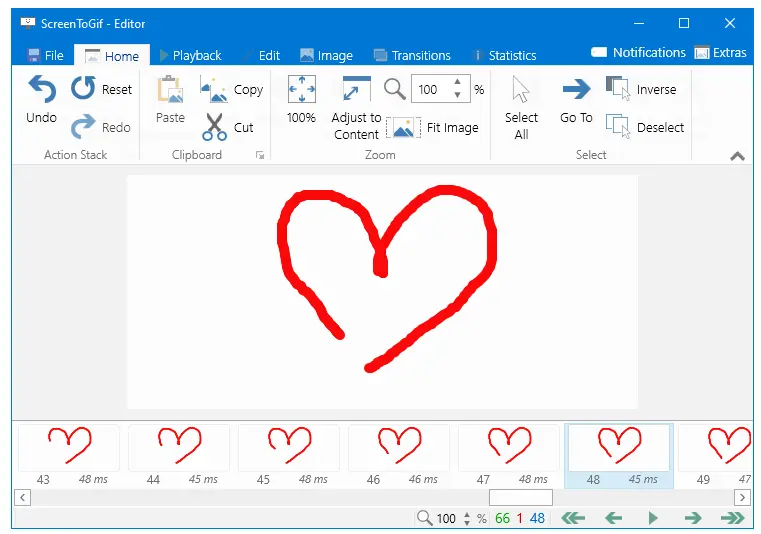Click the heart drawing canvas
The image size is (761, 534).
[382, 292]
